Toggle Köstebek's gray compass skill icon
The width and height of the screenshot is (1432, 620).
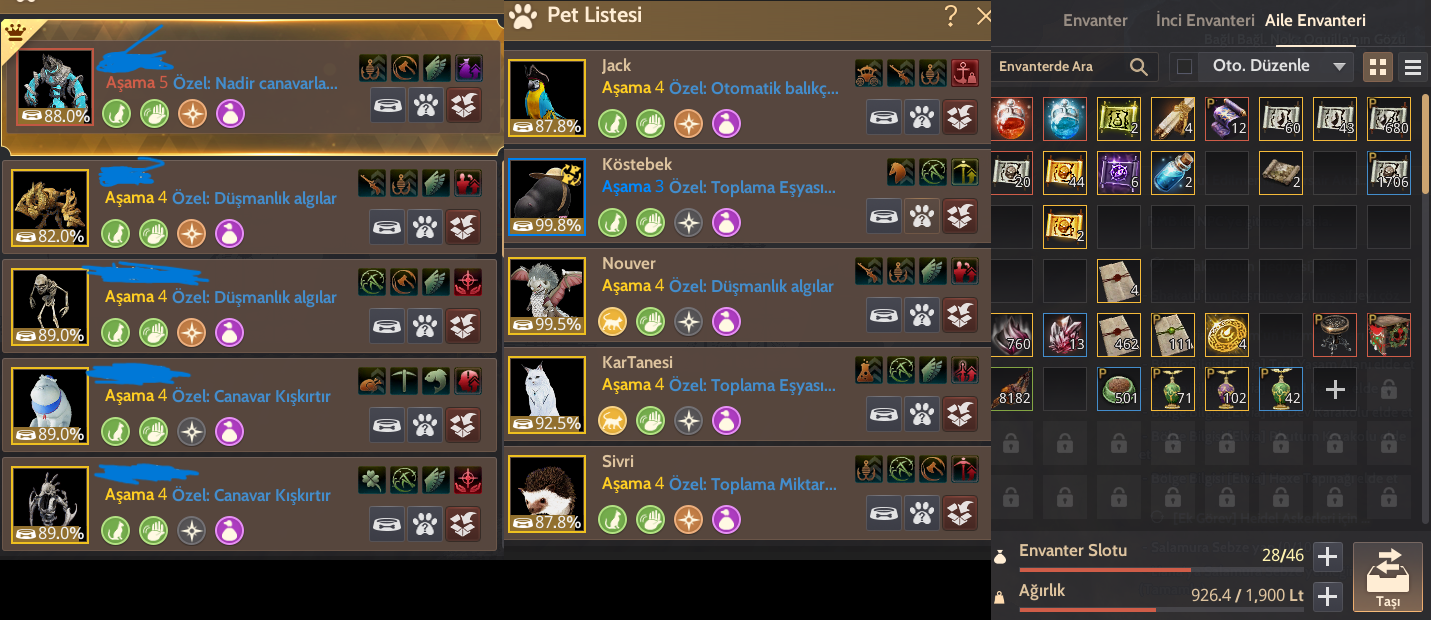(688, 222)
